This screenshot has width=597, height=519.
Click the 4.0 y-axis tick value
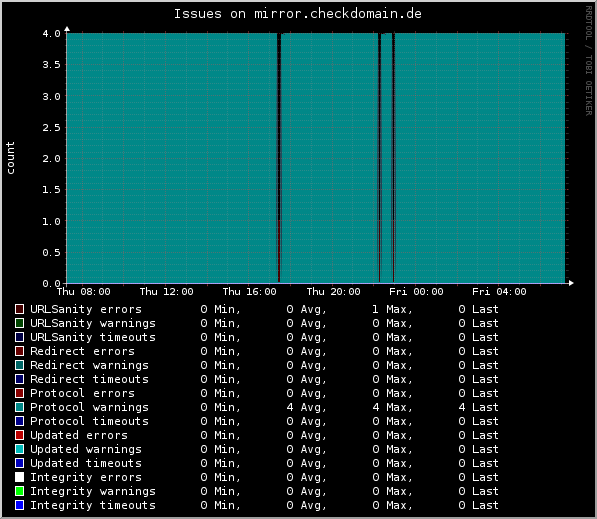[51, 34]
